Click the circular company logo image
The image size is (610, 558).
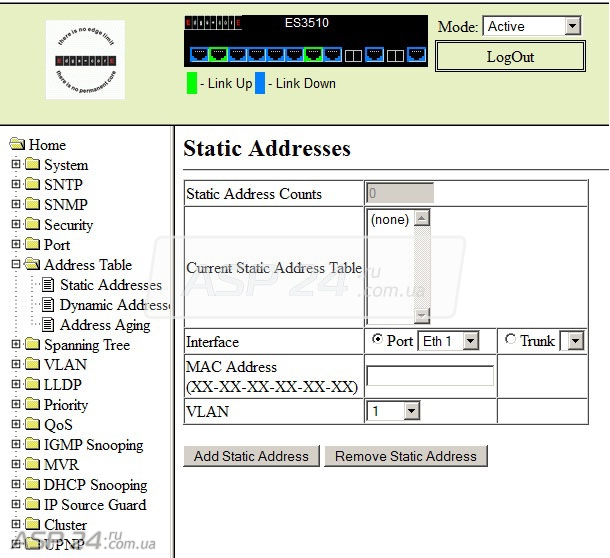85,60
